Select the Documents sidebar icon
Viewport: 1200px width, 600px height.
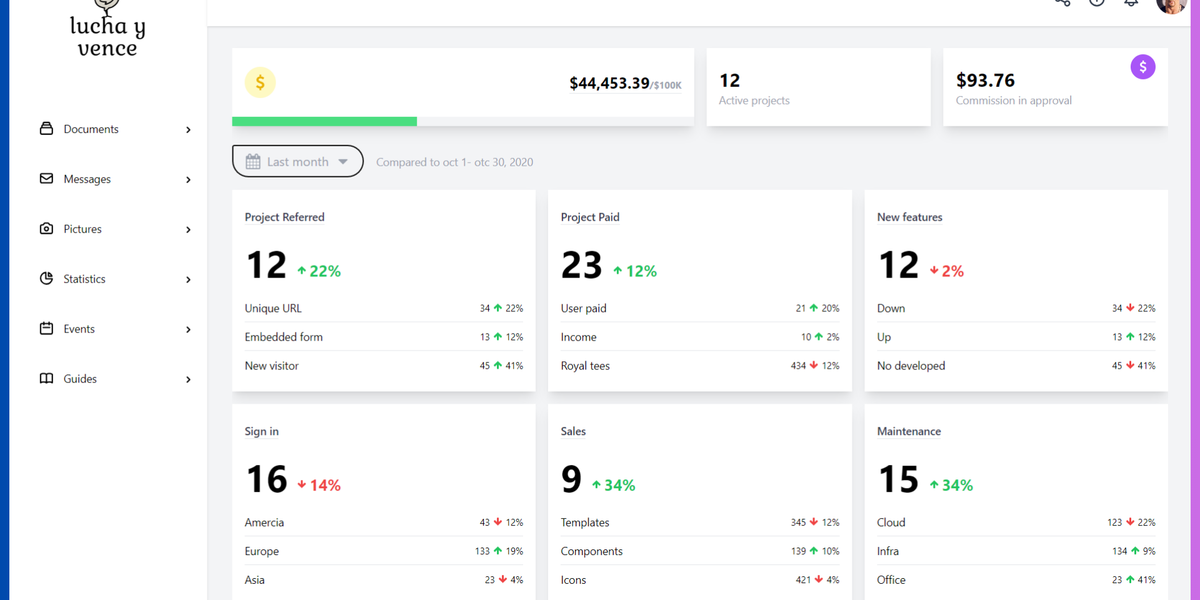pos(46,128)
